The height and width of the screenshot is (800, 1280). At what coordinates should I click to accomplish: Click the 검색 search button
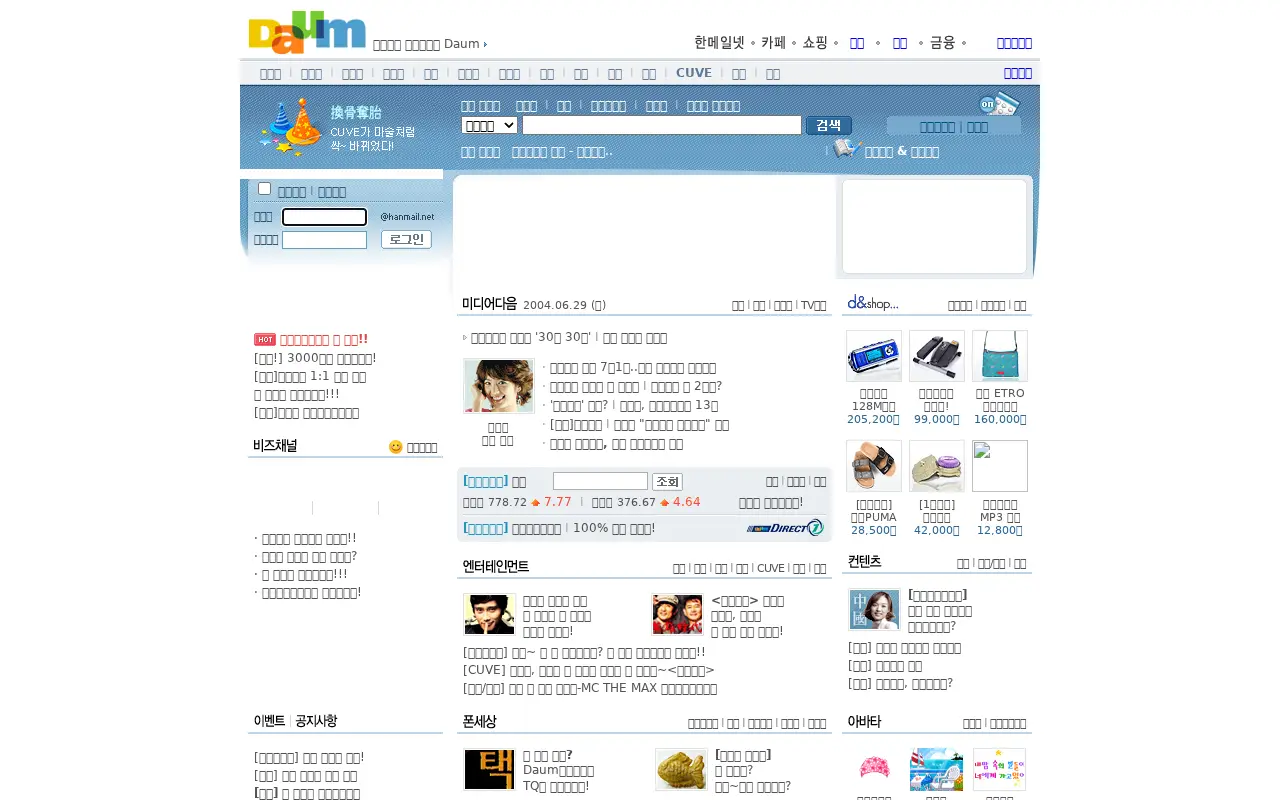(x=829, y=125)
